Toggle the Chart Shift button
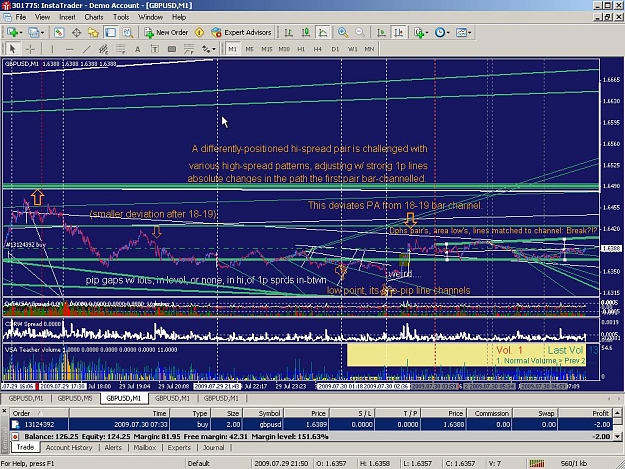 coord(398,32)
